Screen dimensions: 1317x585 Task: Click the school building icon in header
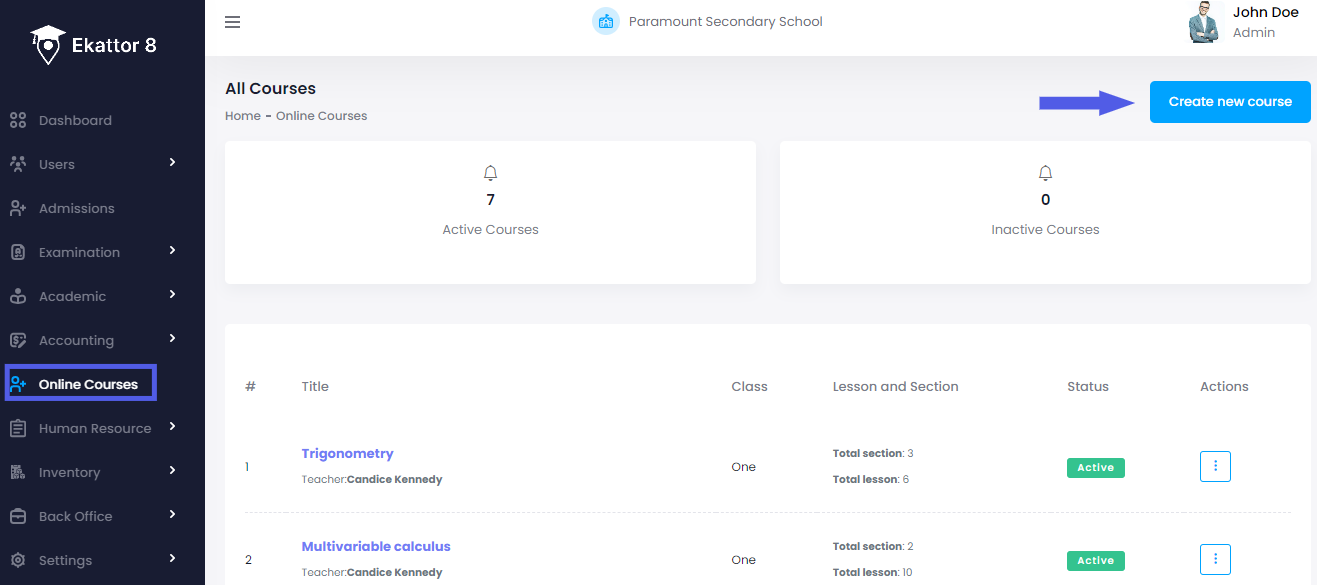pos(605,22)
